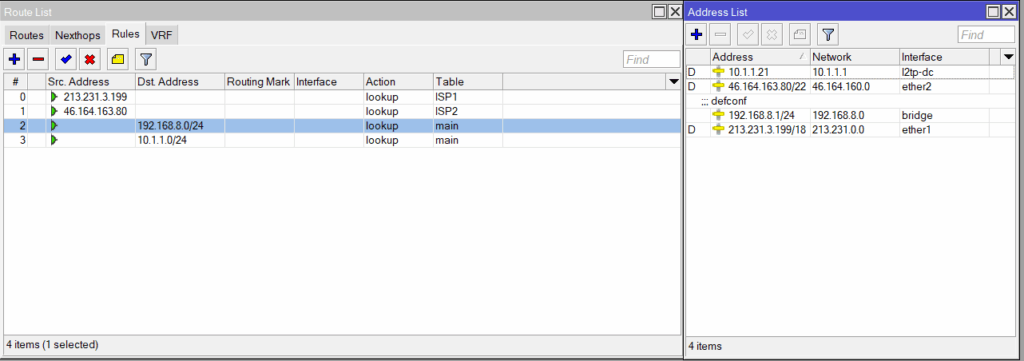The image size is (1024, 361).
Task: Select network 213.231.0.0 cell
Action: (x=855, y=129)
